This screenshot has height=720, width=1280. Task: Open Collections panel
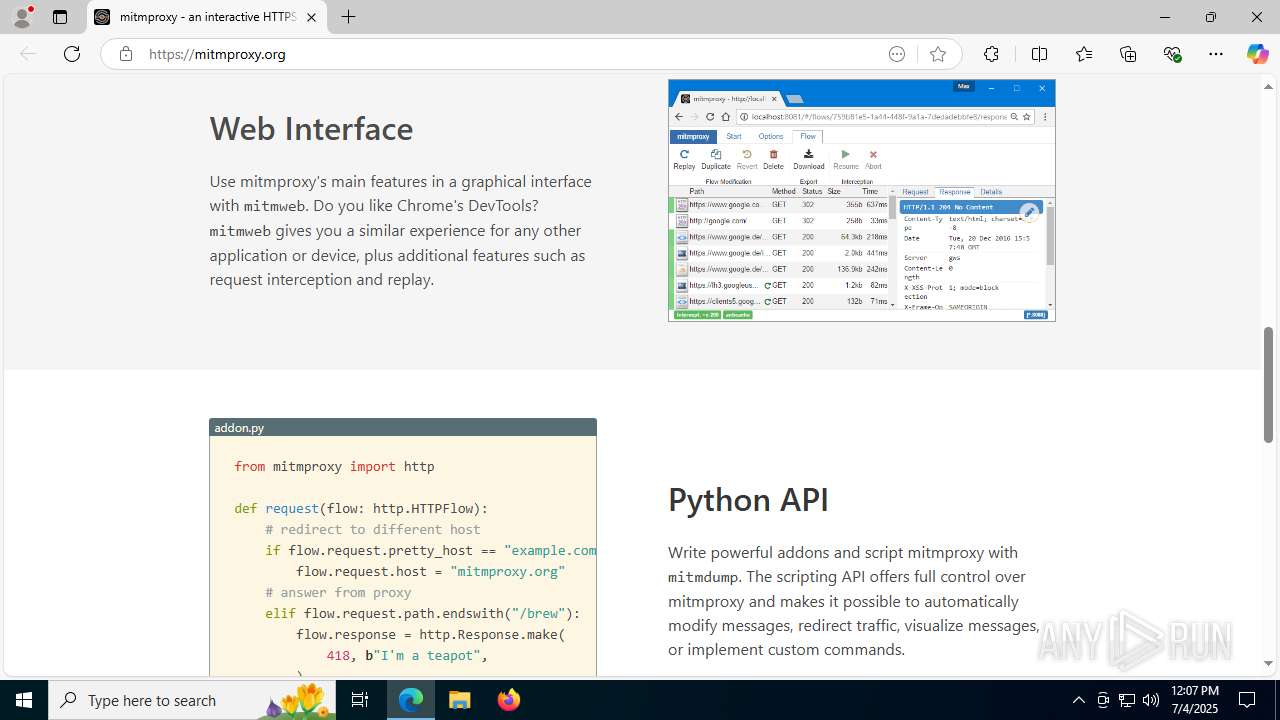(x=1128, y=54)
